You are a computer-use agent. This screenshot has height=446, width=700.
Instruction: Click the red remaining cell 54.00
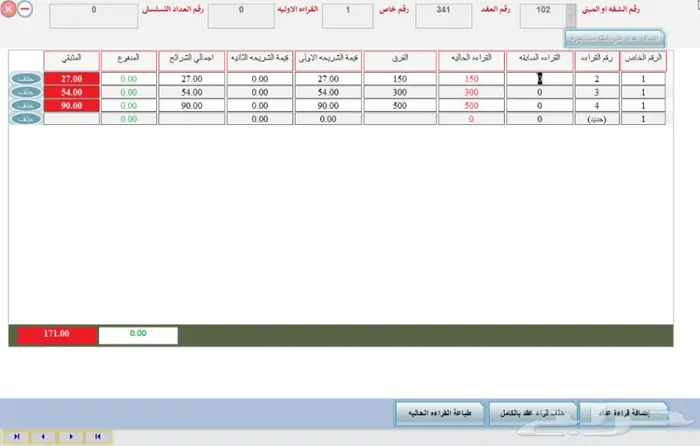[x=71, y=92]
